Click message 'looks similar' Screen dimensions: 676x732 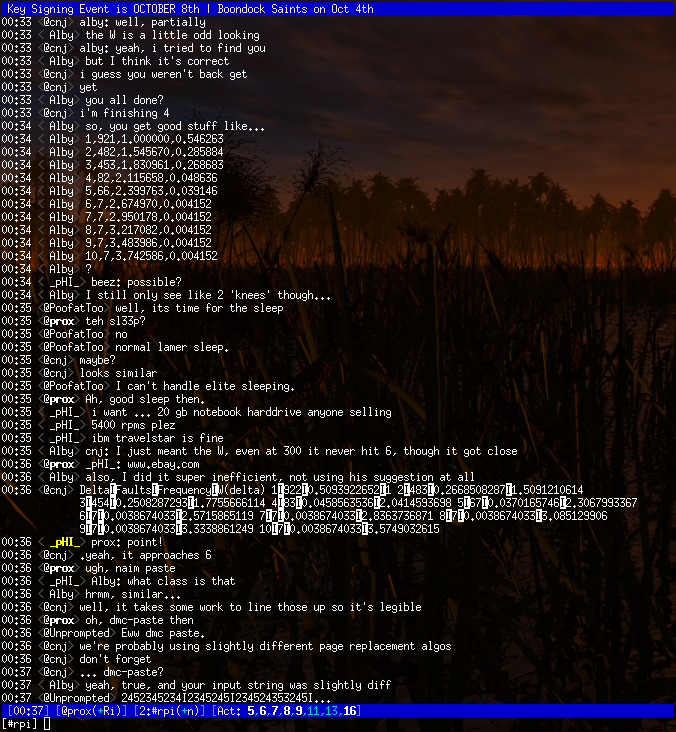[118, 373]
